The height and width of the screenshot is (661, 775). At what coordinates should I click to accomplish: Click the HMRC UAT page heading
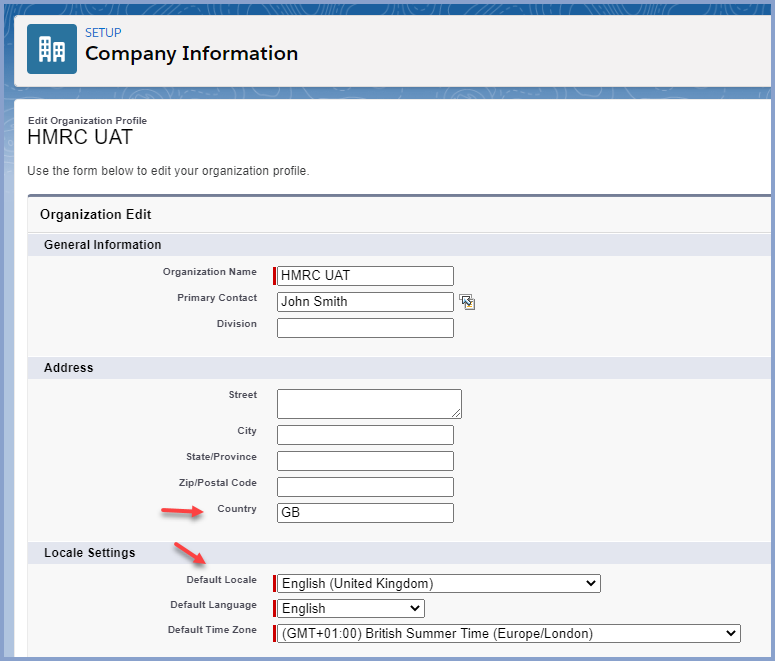tap(80, 137)
